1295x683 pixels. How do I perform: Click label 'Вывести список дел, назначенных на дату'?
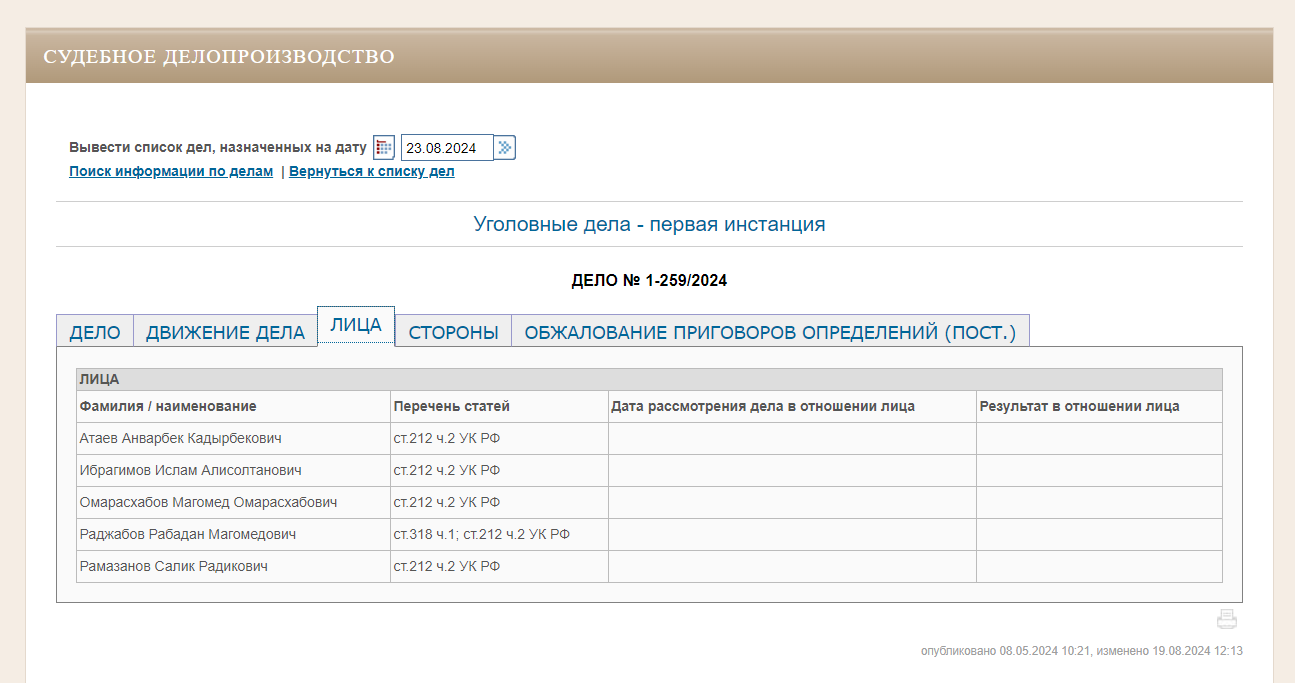218,147
